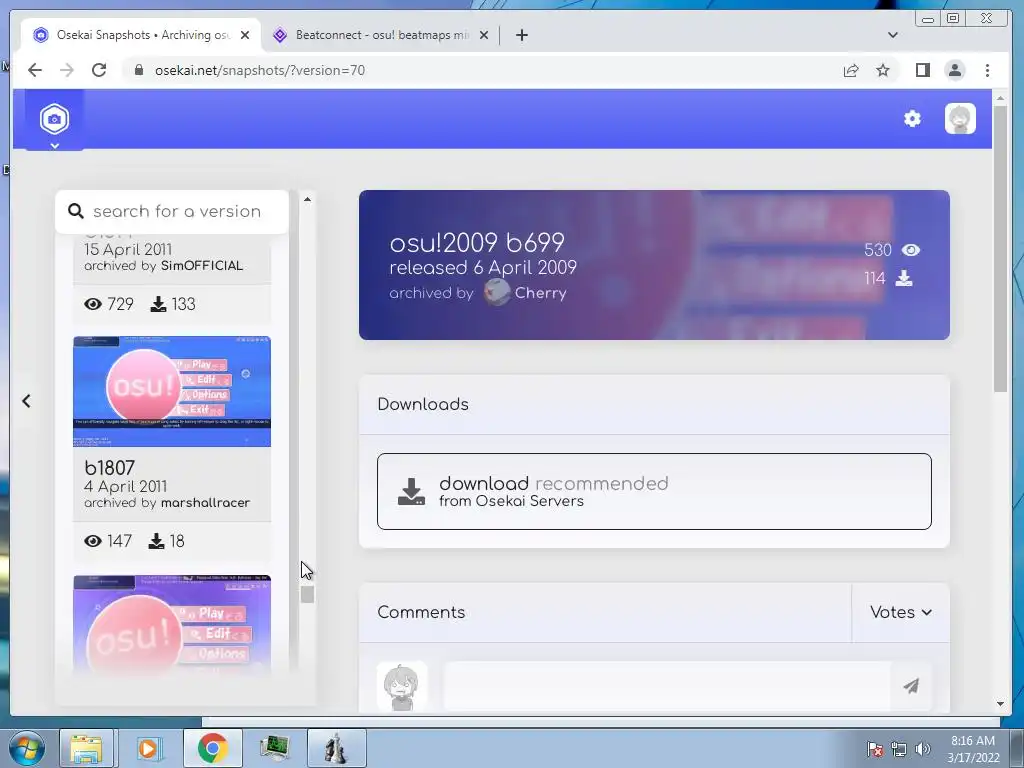
Task: Close the Osekai Snapshots tab
Action: pos(245,35)
